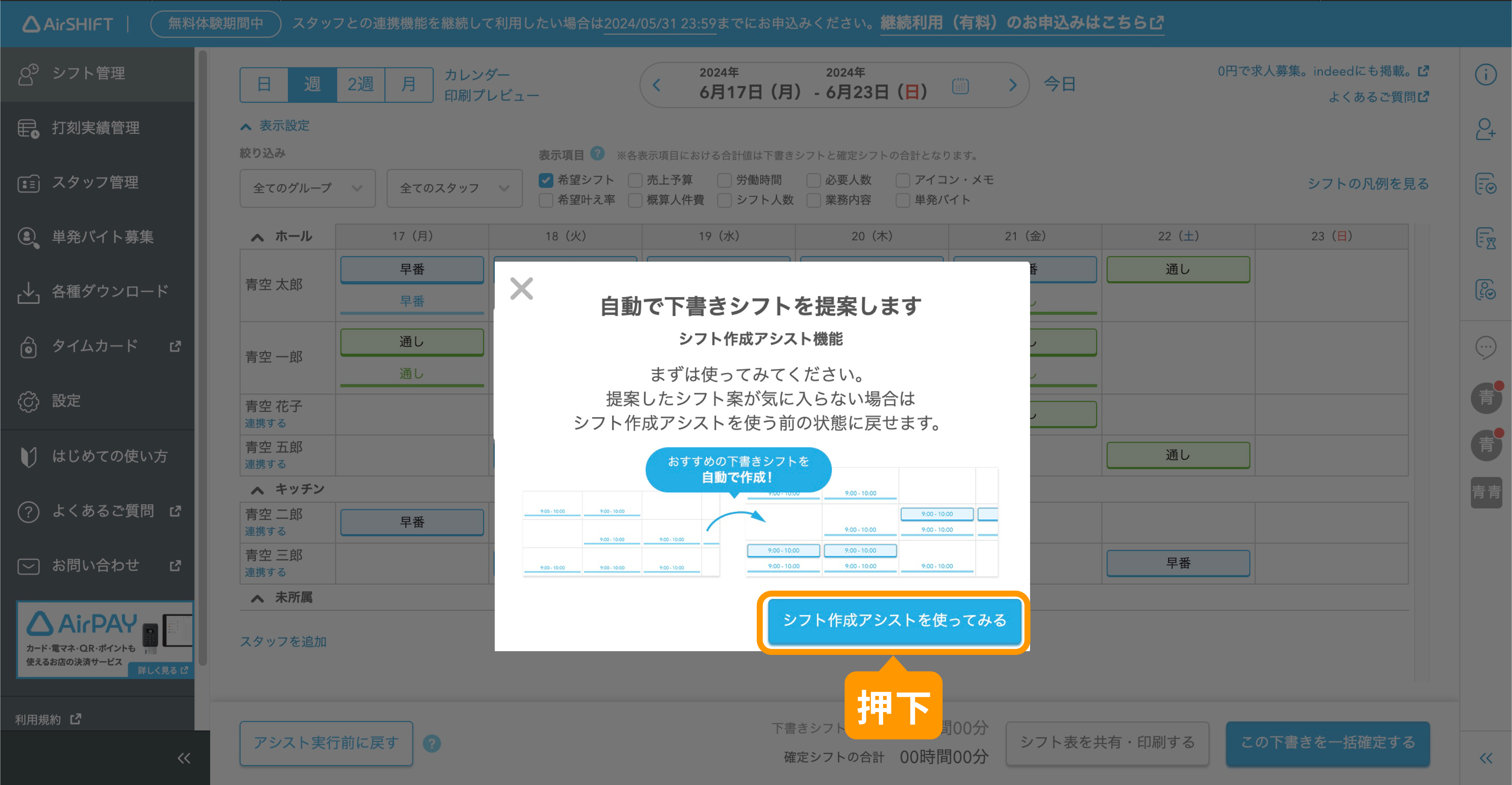Screen dimensions: 1512x785
Task: Open 単発バイト募集 in sidebar
Action: pos(97,237)
